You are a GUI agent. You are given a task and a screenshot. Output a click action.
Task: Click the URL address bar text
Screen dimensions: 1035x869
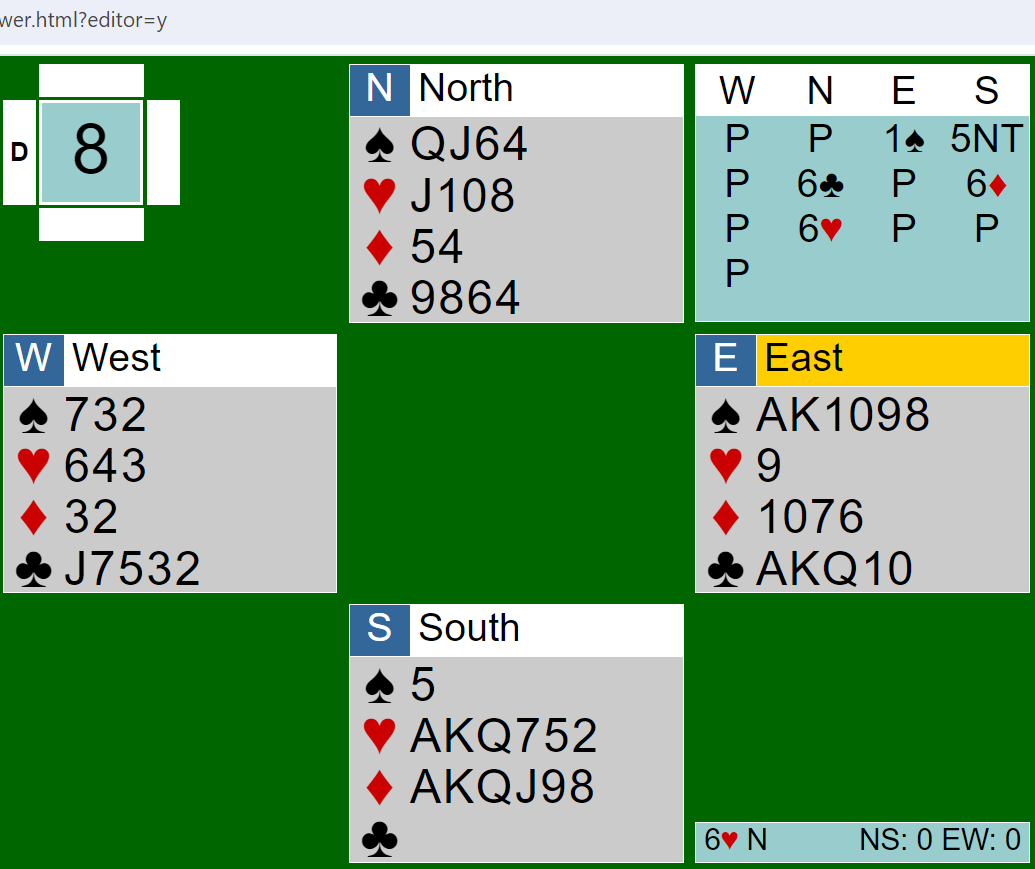coord(83,21)
